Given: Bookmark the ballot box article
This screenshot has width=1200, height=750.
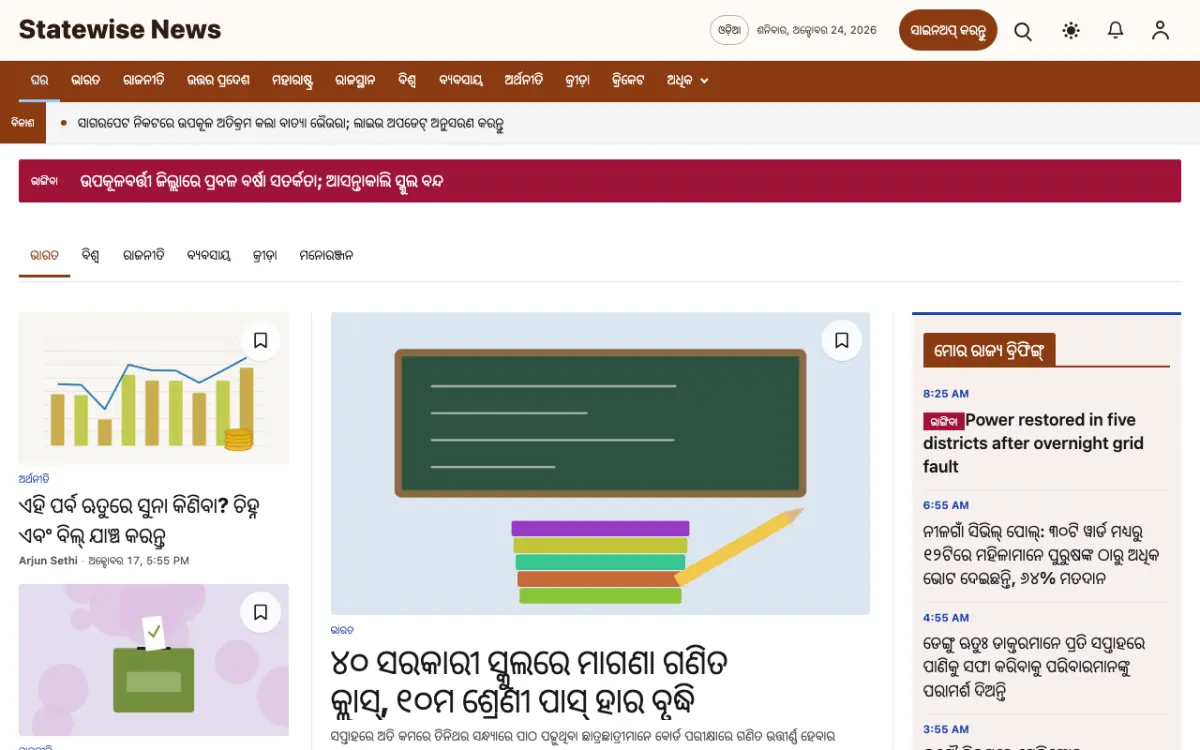Looking at the screenshot, I should point(261,612).
